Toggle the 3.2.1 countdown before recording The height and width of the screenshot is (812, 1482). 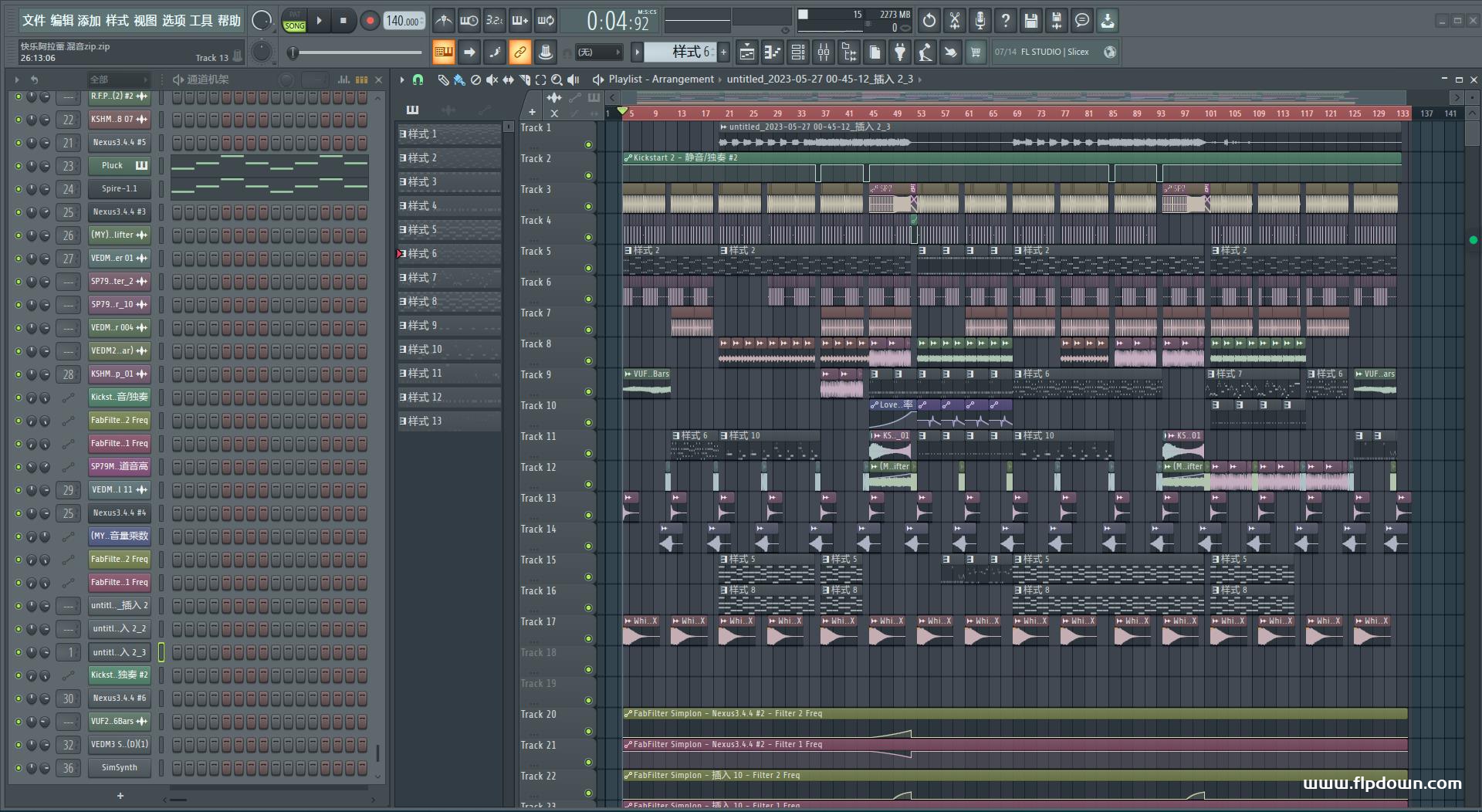click(x=494, y=21)
